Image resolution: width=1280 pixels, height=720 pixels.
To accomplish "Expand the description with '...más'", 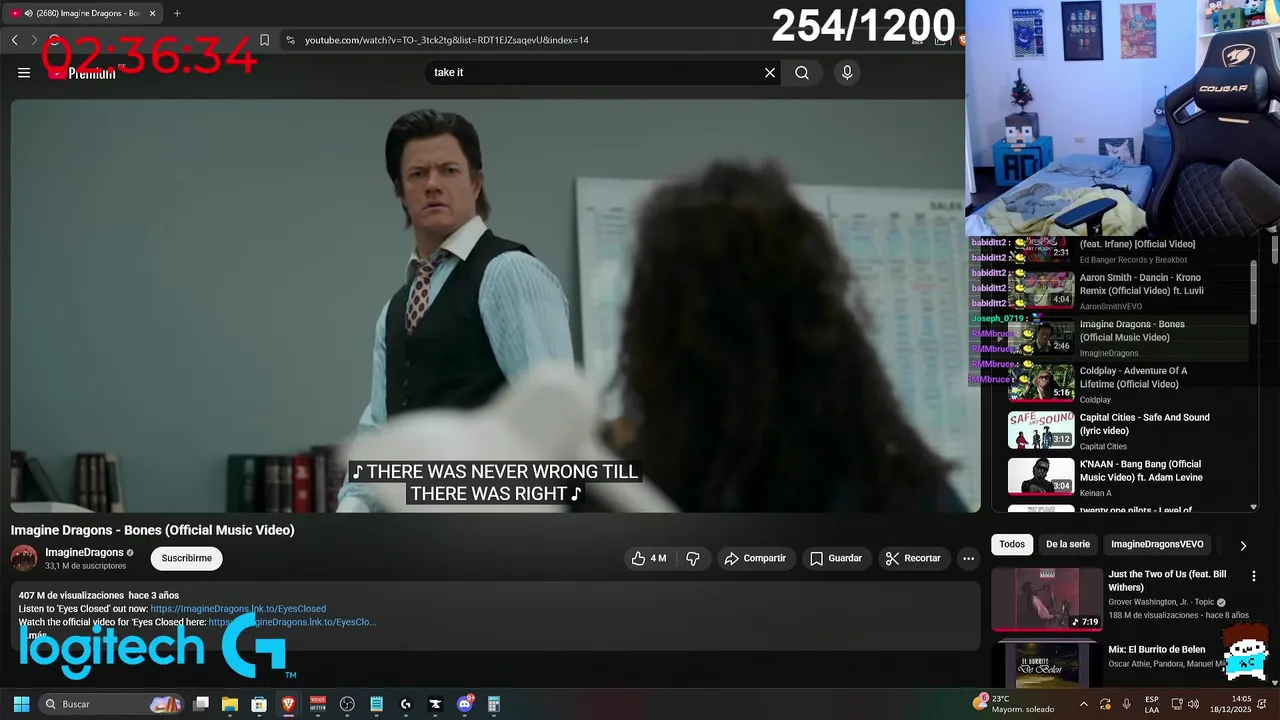I will coord(33,635).
